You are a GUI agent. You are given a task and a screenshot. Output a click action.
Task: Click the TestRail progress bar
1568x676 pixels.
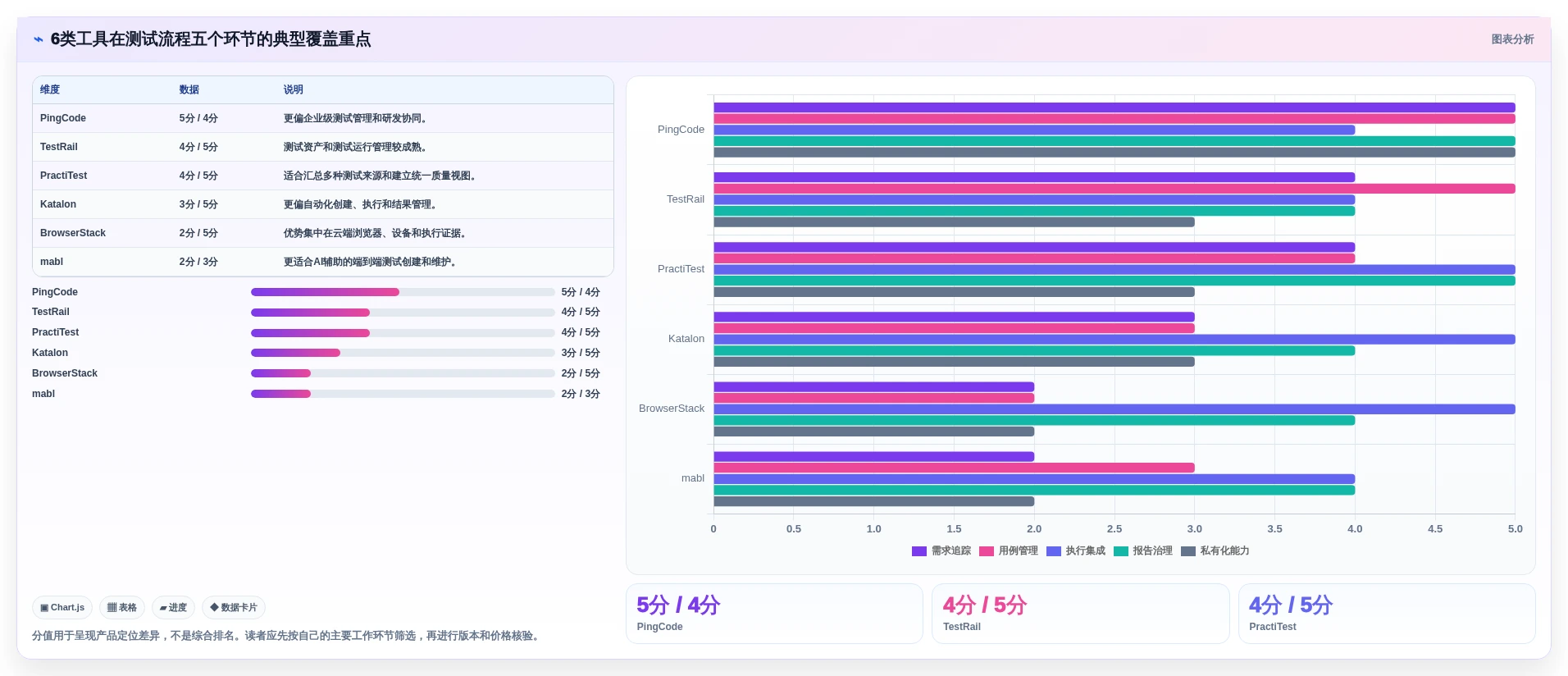(403, 313)
